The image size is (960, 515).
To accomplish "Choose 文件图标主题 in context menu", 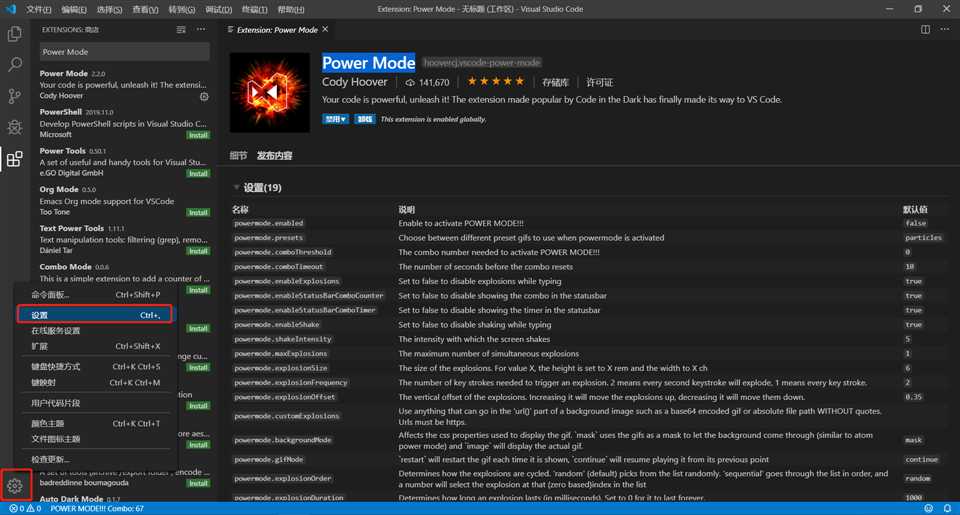I will pyautogui.click(x=96, y=438).
